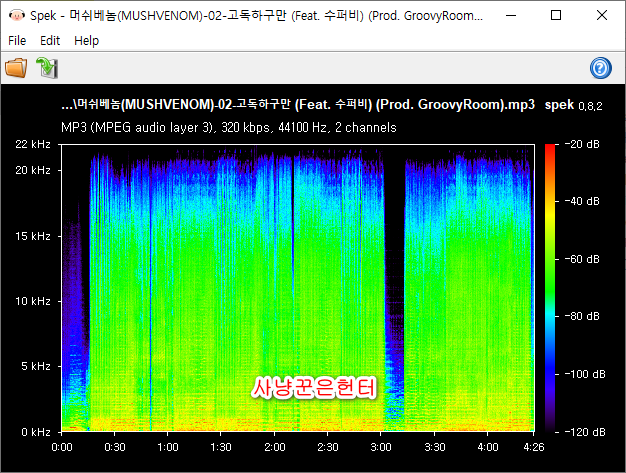Click the 3:00 time axis label
Image resolution: width=626 pixels, height=473 pixels.
tap(381, 447)
